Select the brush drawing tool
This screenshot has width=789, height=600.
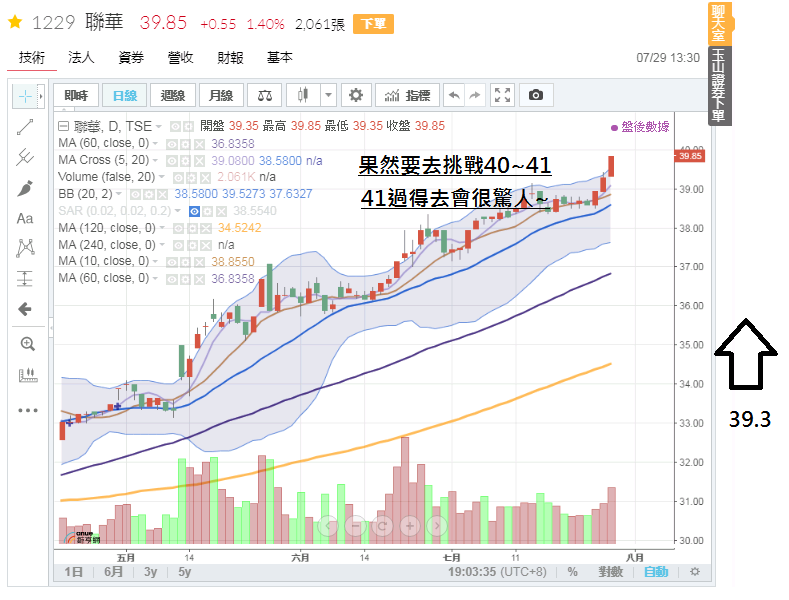[x=25, y=188]
